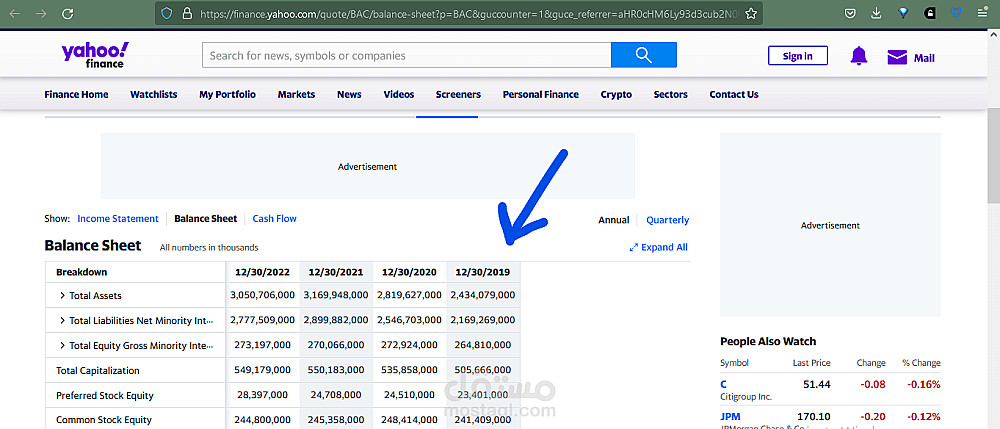1000x429 pixels.
Task: Reload the page with refresh icon
Action: (68, 13)
